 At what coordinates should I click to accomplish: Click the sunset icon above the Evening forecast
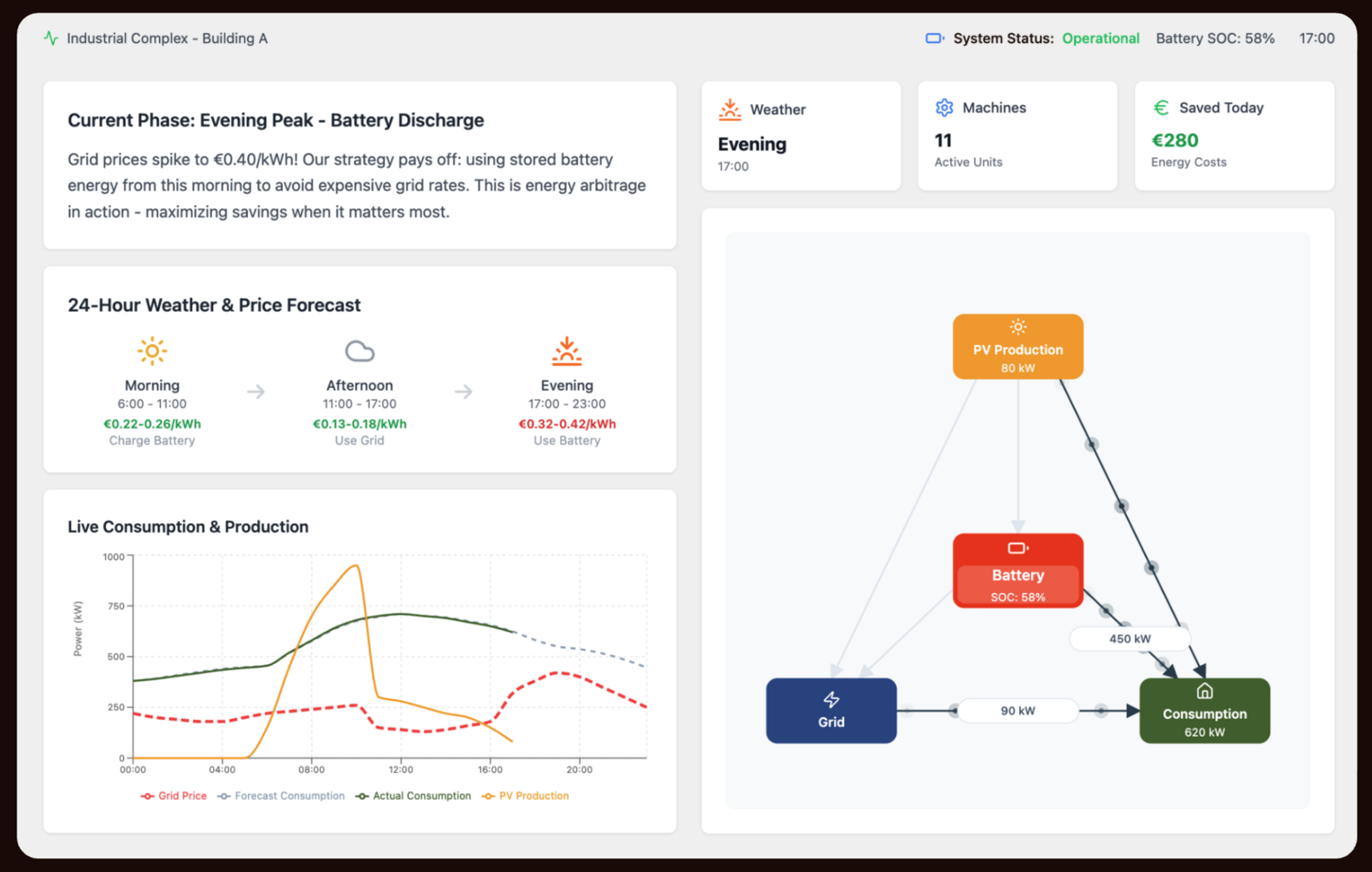567,351
